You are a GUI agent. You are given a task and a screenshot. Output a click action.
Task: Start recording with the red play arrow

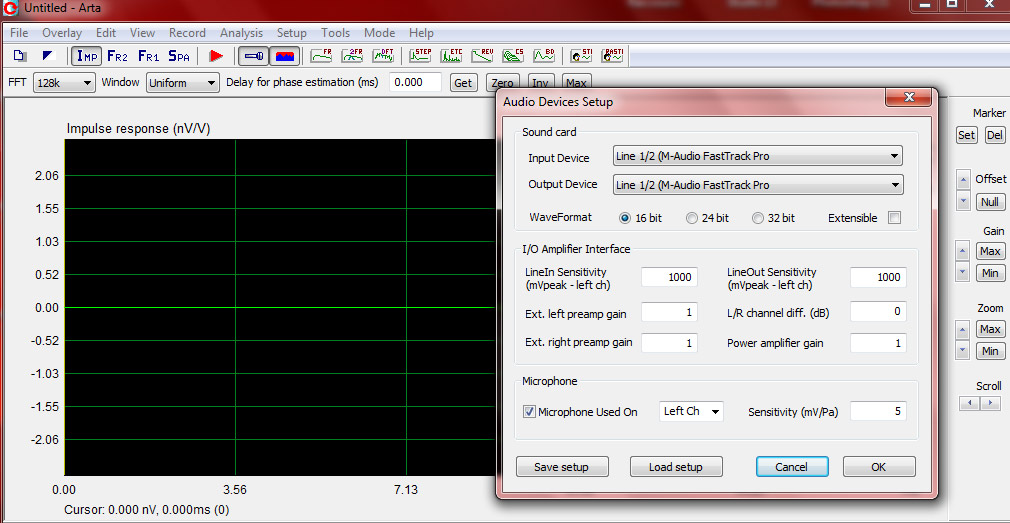(216, 56)
